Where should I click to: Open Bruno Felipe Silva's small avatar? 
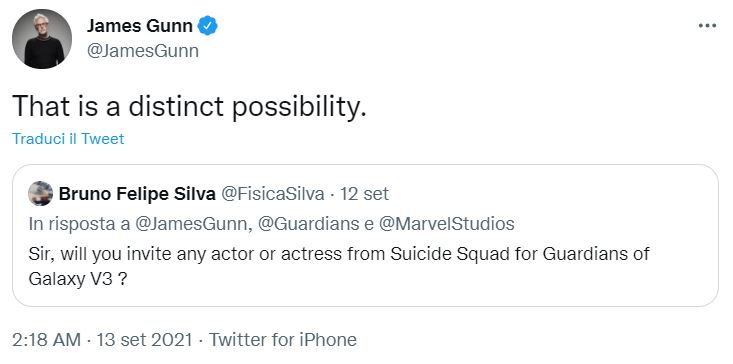[41, 193]
